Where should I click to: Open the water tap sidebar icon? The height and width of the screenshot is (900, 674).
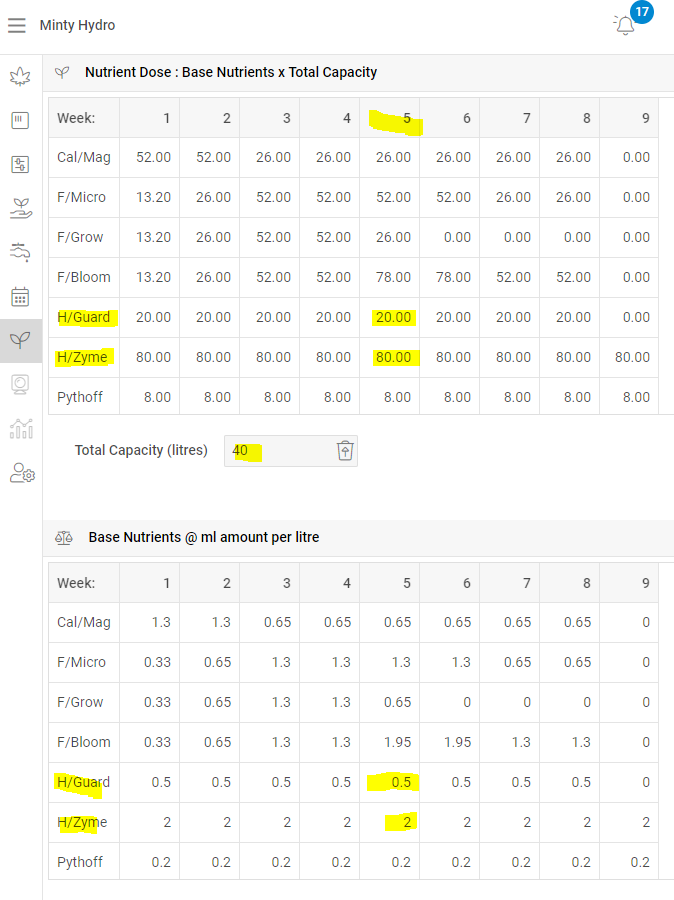(x=20, y=252)
